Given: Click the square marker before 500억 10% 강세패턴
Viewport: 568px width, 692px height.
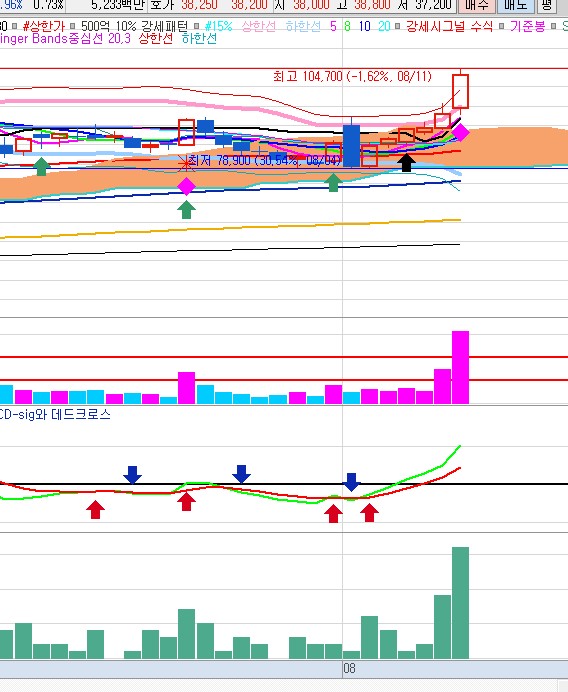Looking at the screenshot, I should 73,26.
